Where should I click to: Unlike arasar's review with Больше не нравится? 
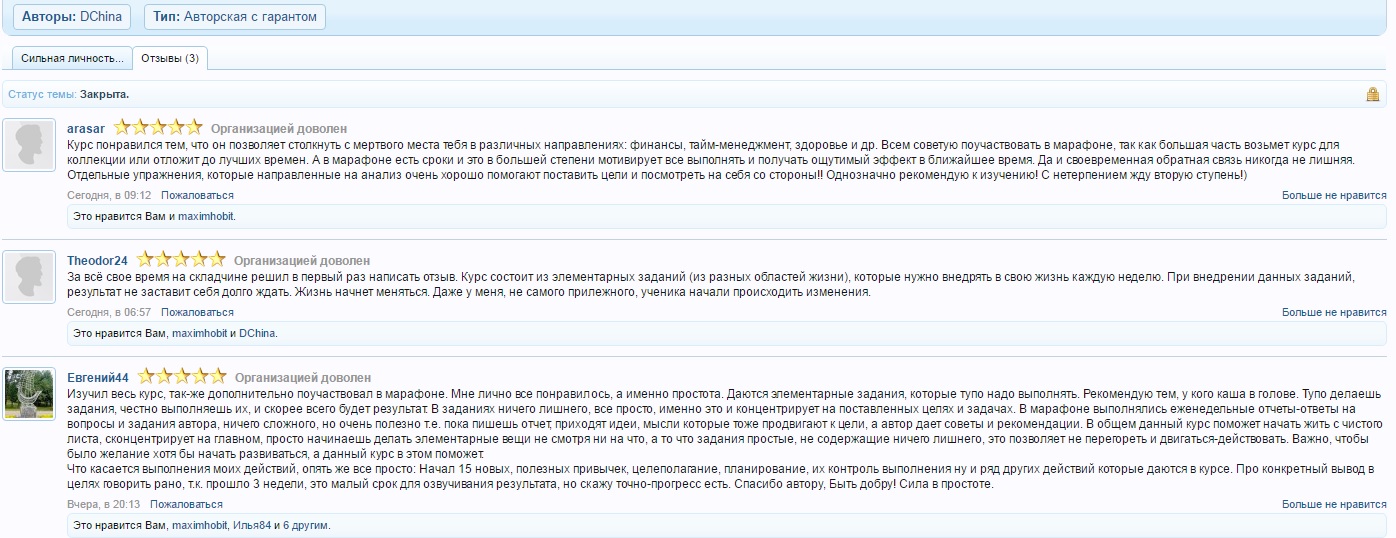(1334, 195)
